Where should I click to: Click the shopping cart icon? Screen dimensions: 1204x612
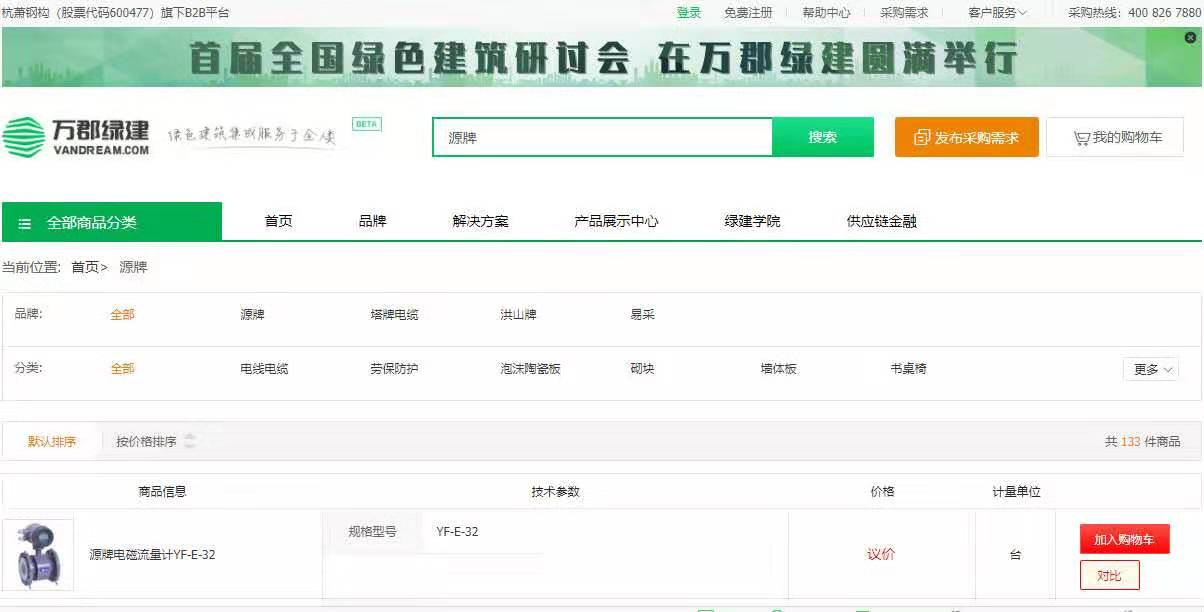(1081, 138)
